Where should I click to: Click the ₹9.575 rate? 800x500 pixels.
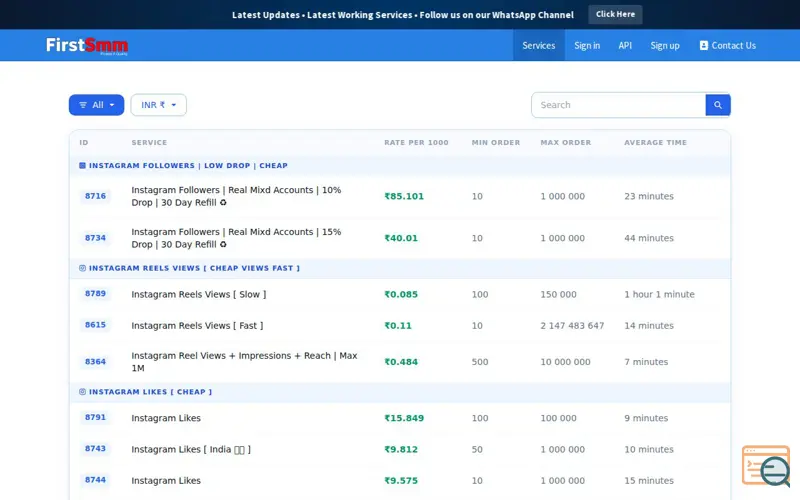tap(401, 481)
